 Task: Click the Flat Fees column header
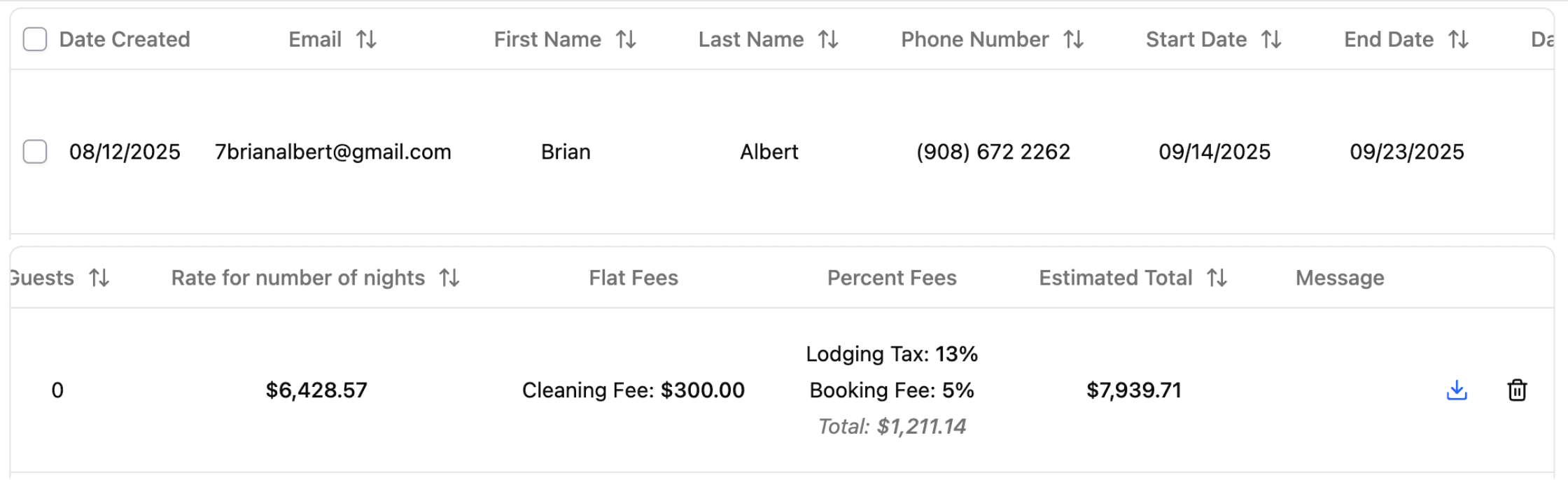633,278
